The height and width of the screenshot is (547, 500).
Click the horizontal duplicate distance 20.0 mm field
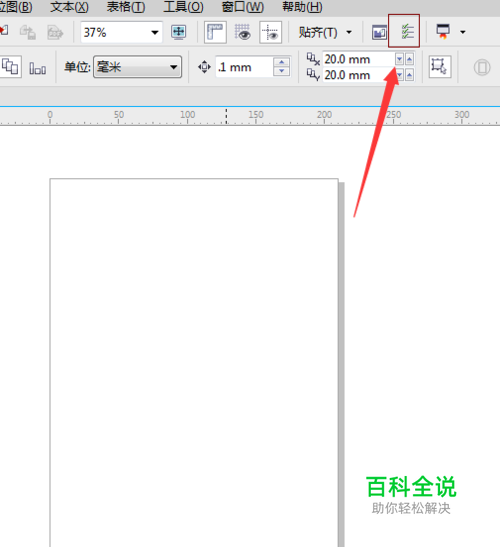(x=358, y=59)
